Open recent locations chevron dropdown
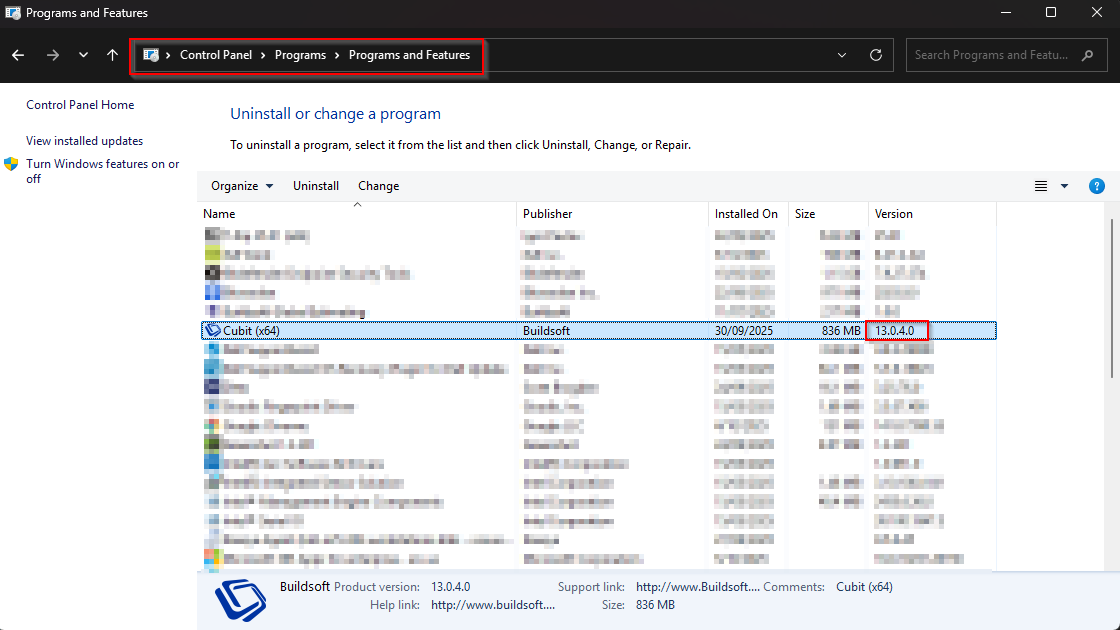Screen dimensions: 1120x630 coord(84,55)
